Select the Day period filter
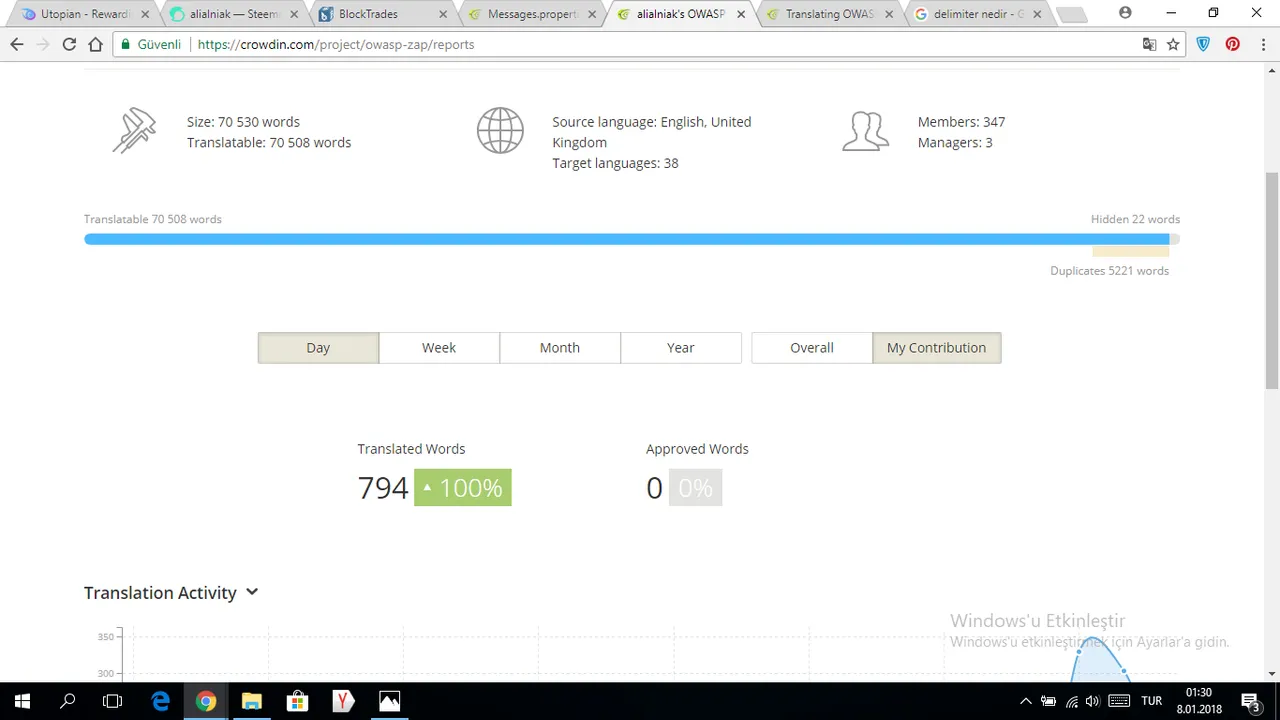This screenshot has width=1280, height=720. click(318, 347)
